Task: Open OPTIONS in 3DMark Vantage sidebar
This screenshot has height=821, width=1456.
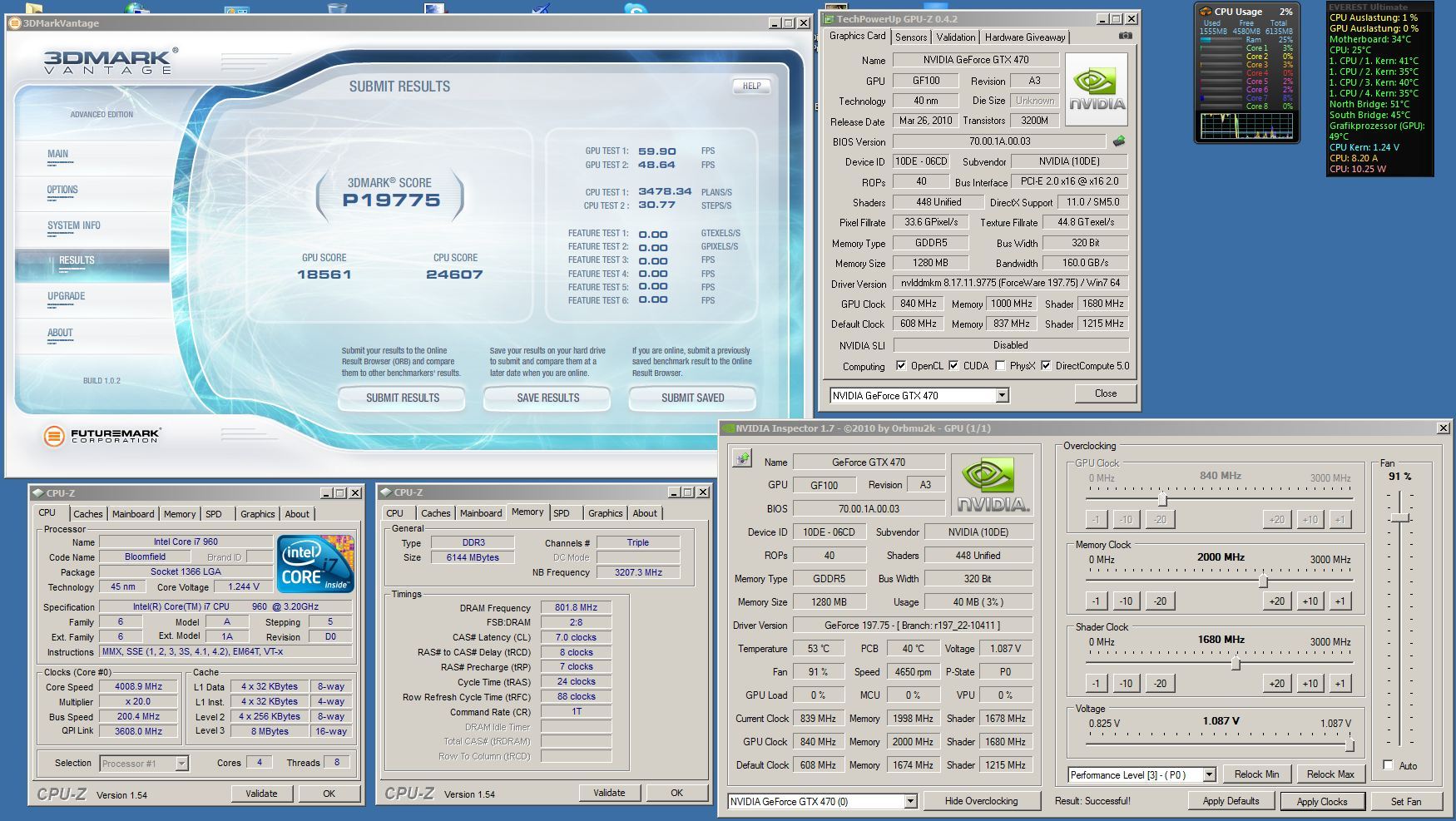Action: point(62,190)
